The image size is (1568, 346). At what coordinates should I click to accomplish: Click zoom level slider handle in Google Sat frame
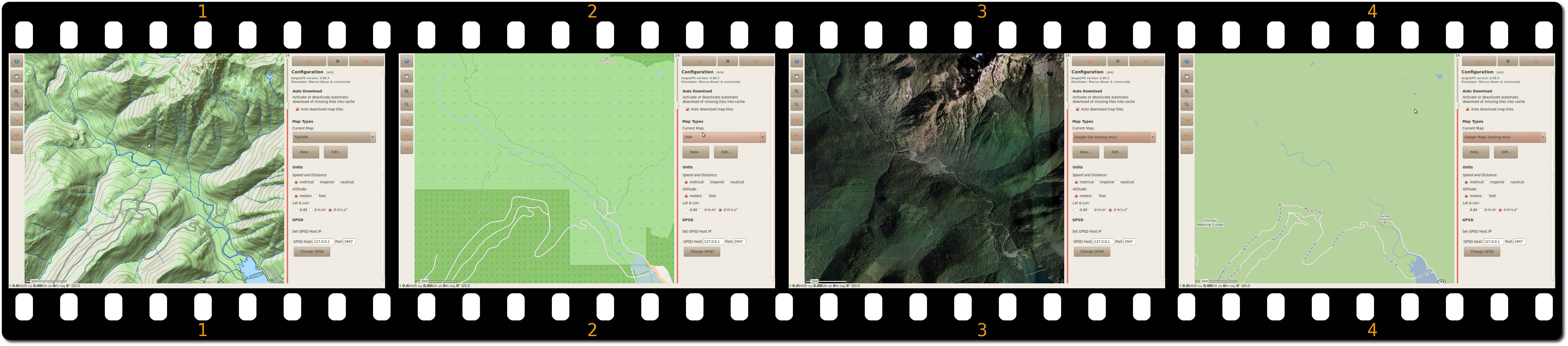[1068, 106]
